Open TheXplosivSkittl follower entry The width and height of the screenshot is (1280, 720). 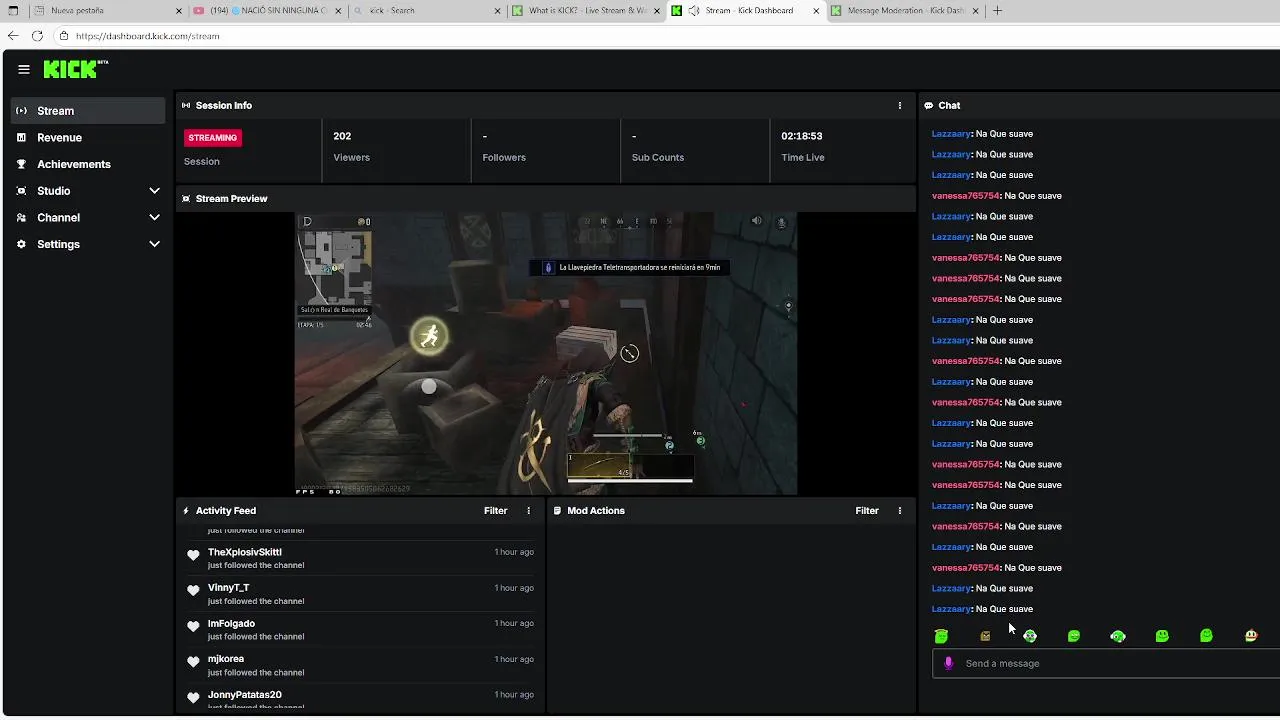click(x=361, y=558)
